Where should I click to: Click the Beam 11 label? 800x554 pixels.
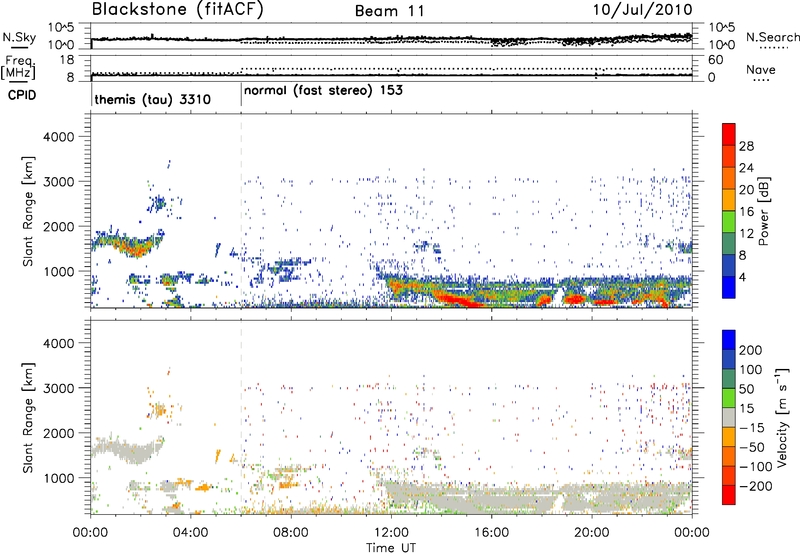(x=390, y=11)
